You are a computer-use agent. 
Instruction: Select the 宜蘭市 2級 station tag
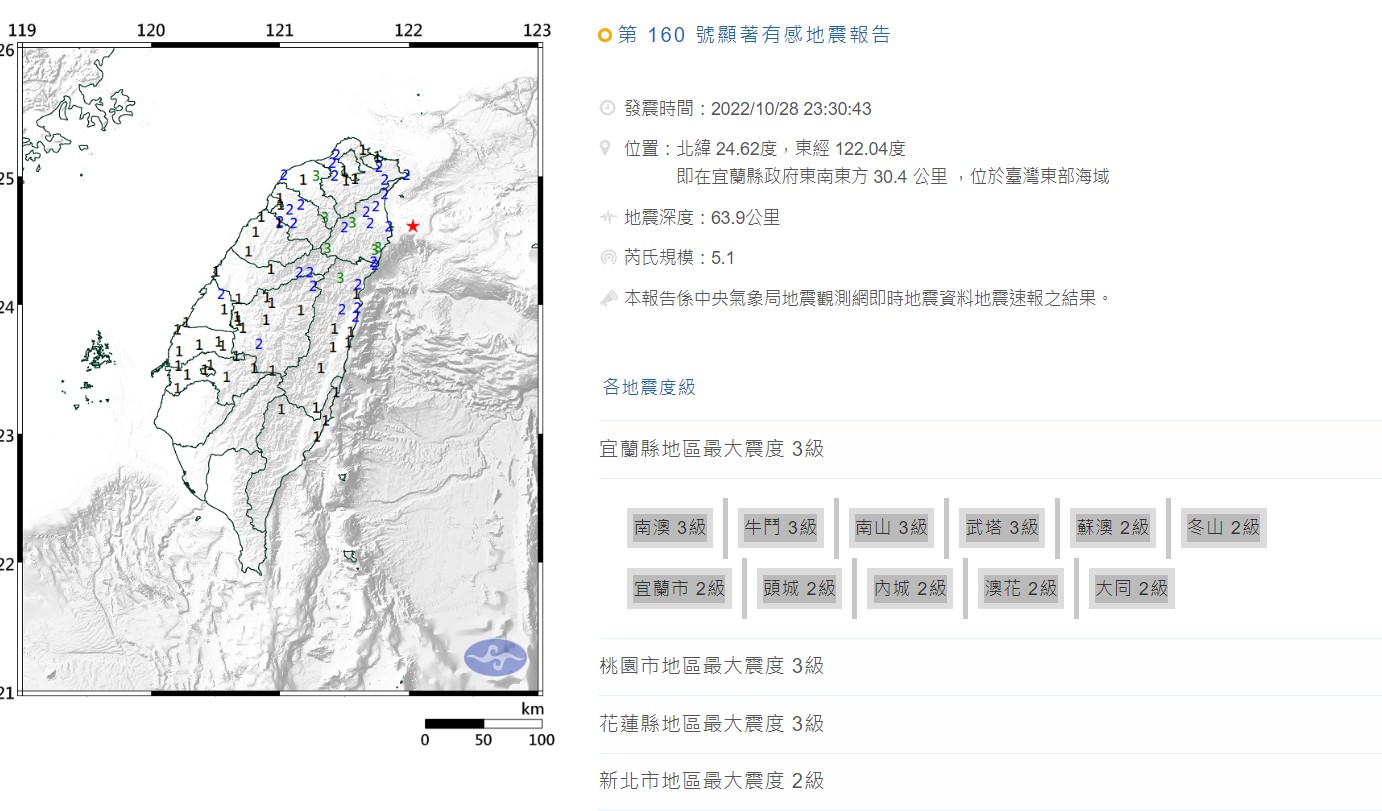pos(679,588)
